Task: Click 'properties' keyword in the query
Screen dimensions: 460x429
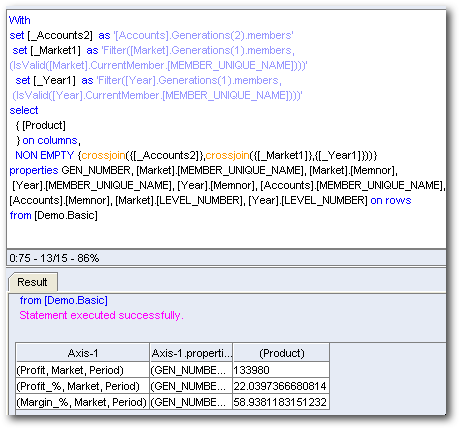Action: pos(34,170)
